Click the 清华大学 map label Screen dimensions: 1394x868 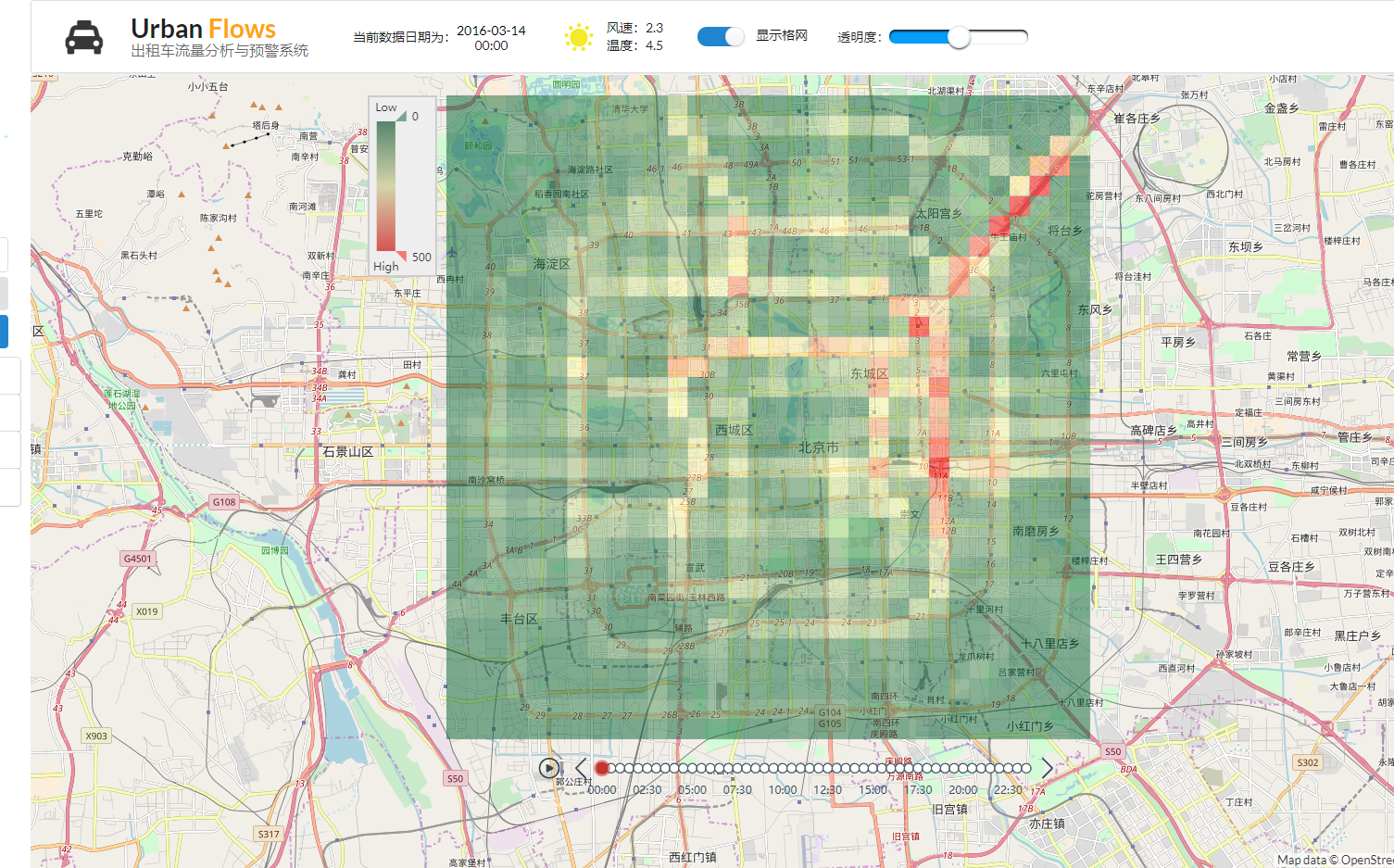(x=630, y=108)
